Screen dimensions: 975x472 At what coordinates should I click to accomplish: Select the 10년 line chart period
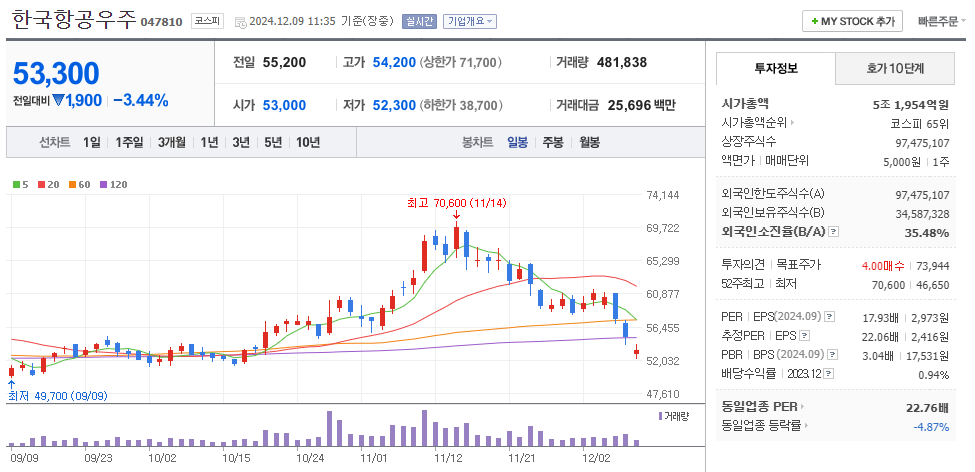point(308,142)
